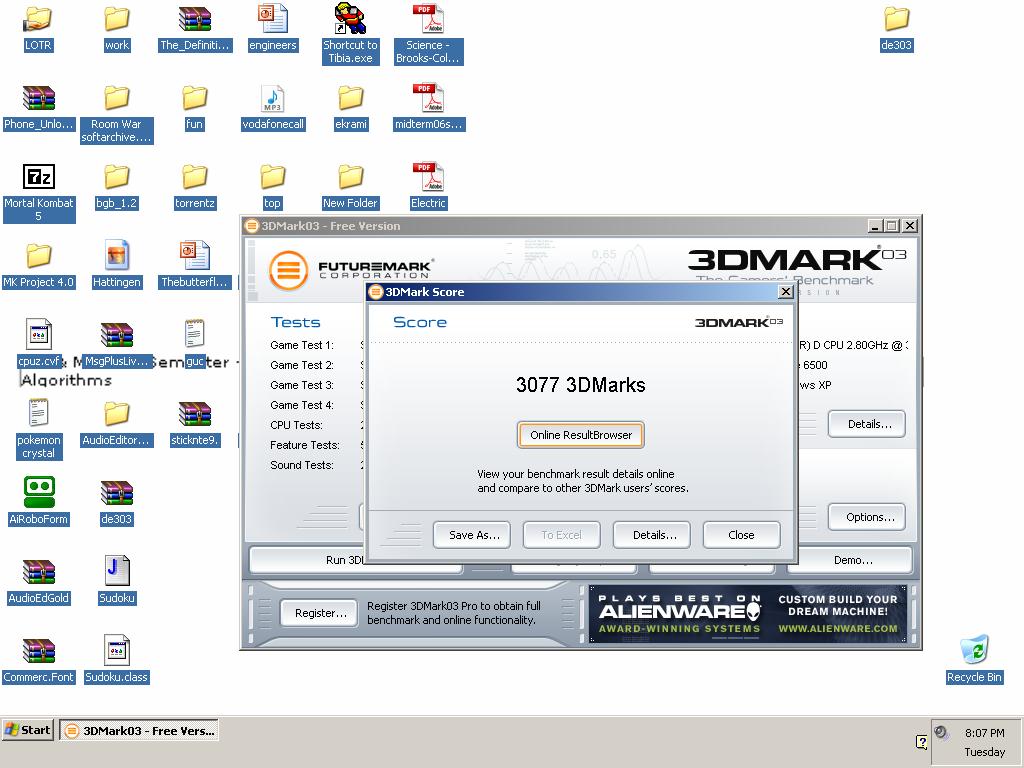
Task: Select 3DMark03 taskbar button
Action: tap(138, 730)
